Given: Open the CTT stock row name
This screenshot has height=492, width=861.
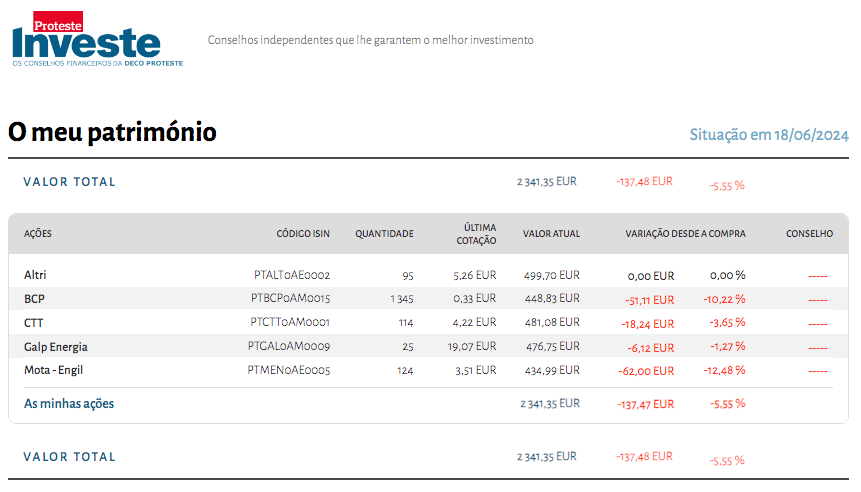Looking at the screenshot, I should [33, 323].
